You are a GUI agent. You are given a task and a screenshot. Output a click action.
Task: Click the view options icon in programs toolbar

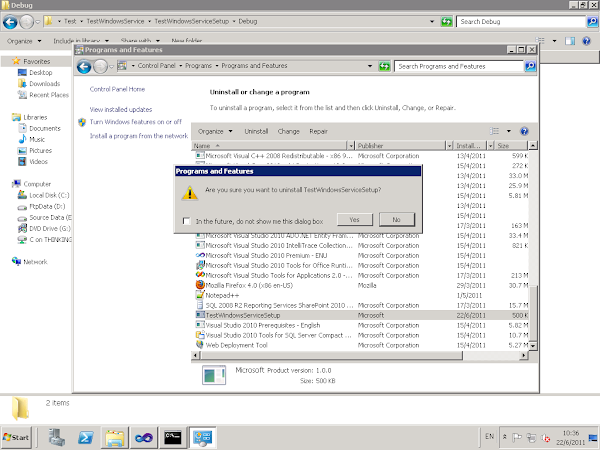(494, 131)
